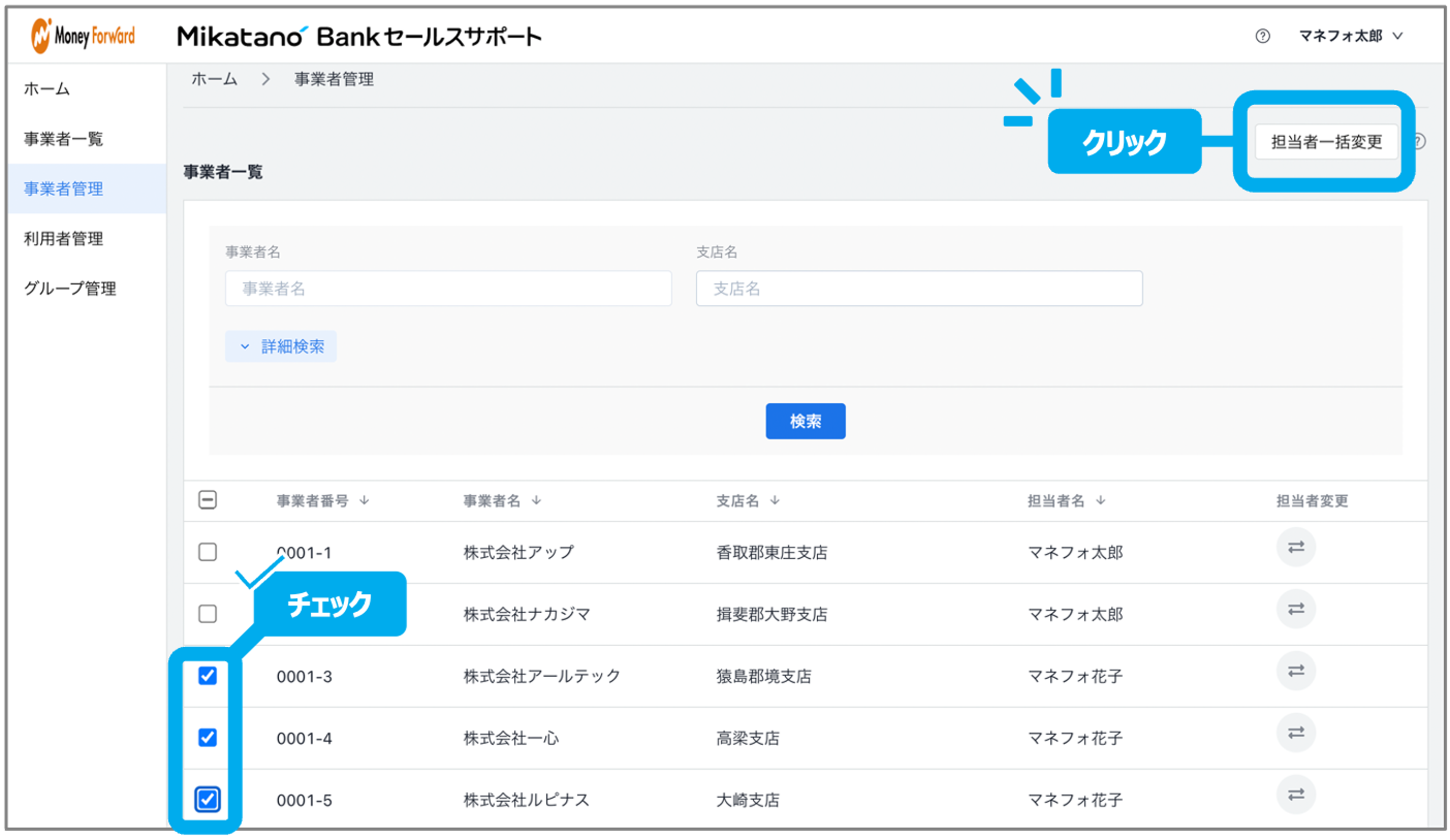
Task: Click the 担当者一括変更 button
Action: tap(1326, 141)
